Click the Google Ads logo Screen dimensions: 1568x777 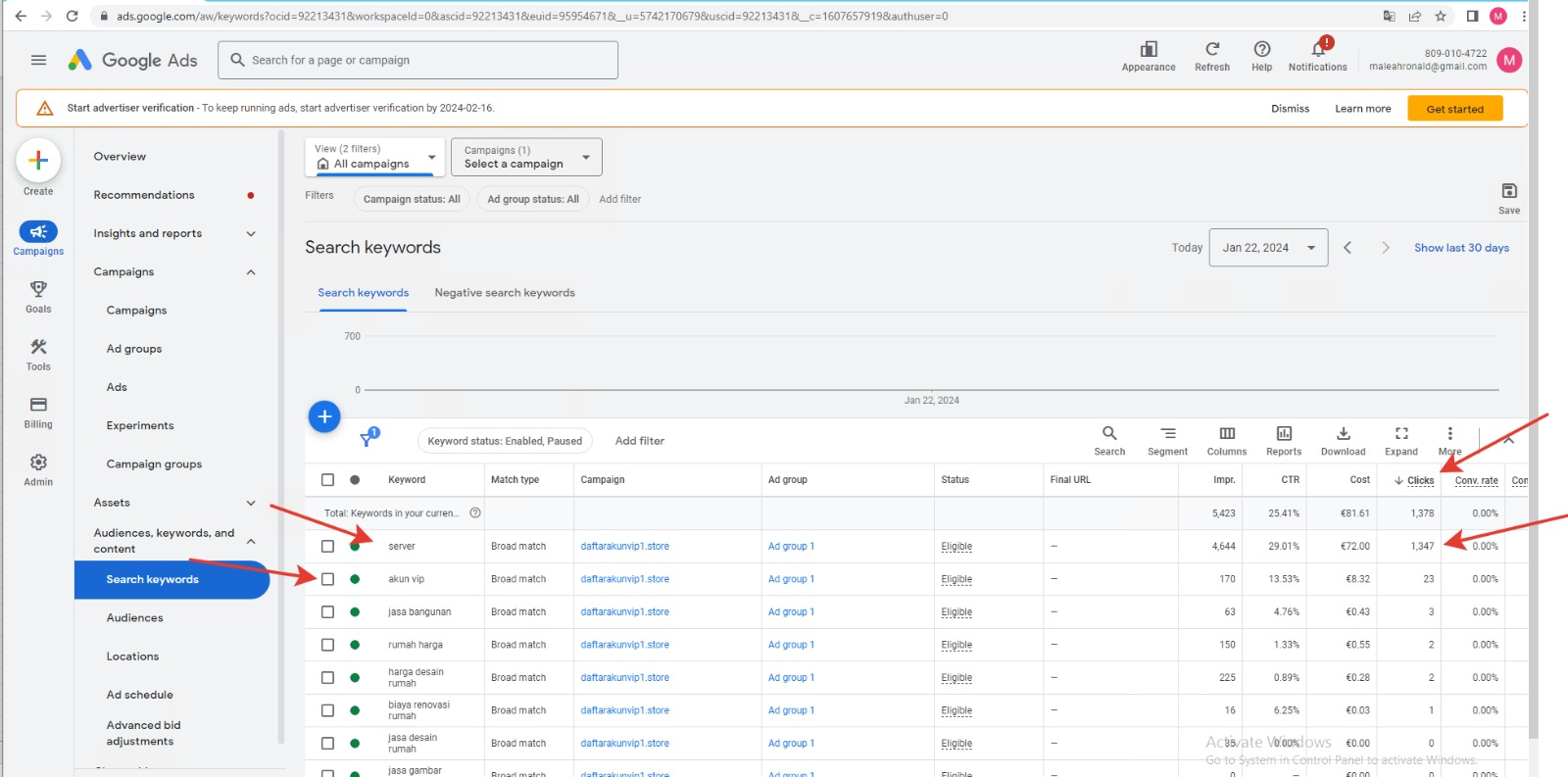tap(132, 60)
